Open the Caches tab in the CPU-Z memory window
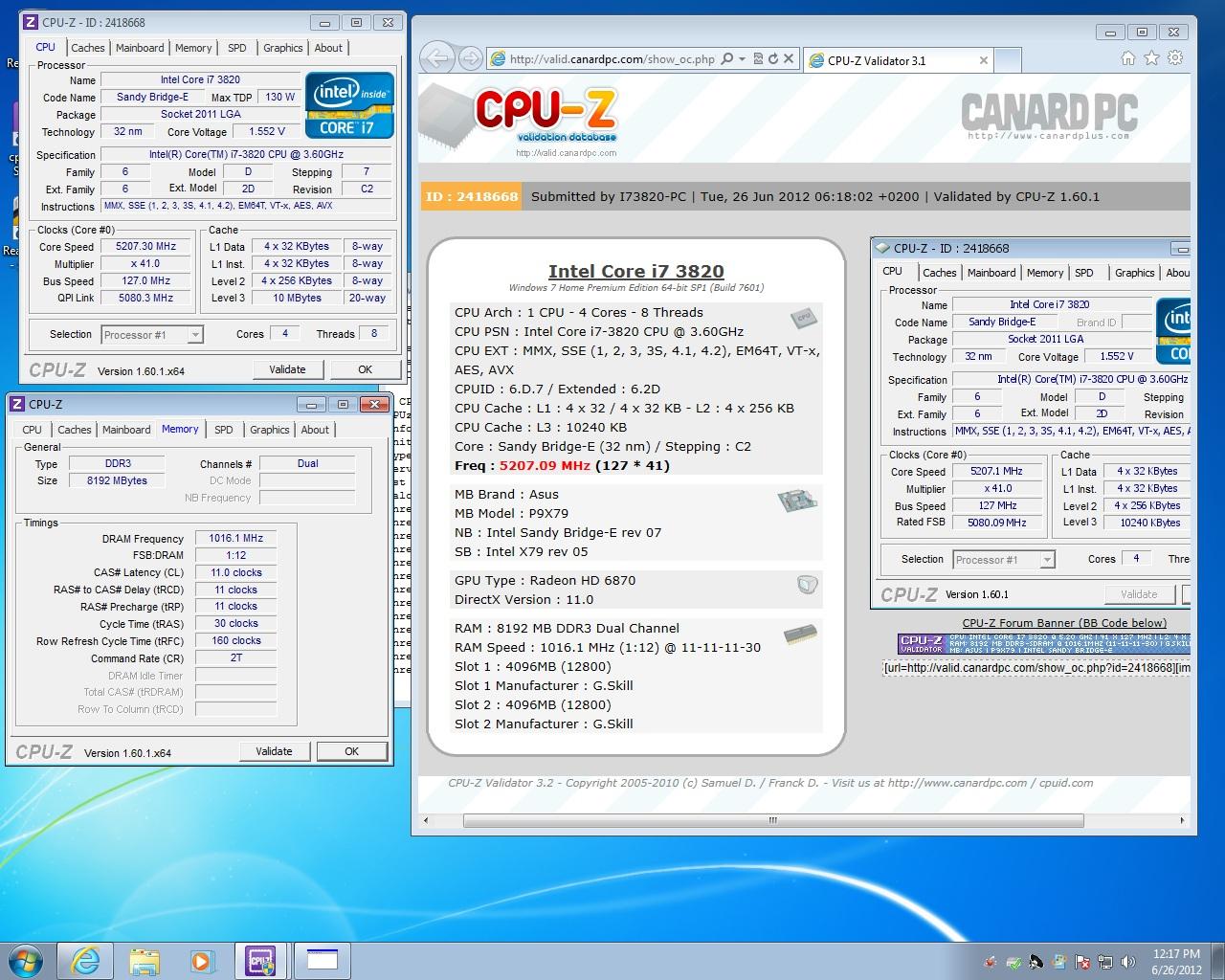Image resolution: width=1225 pixels, height=980 pixels. coord(75,430)
